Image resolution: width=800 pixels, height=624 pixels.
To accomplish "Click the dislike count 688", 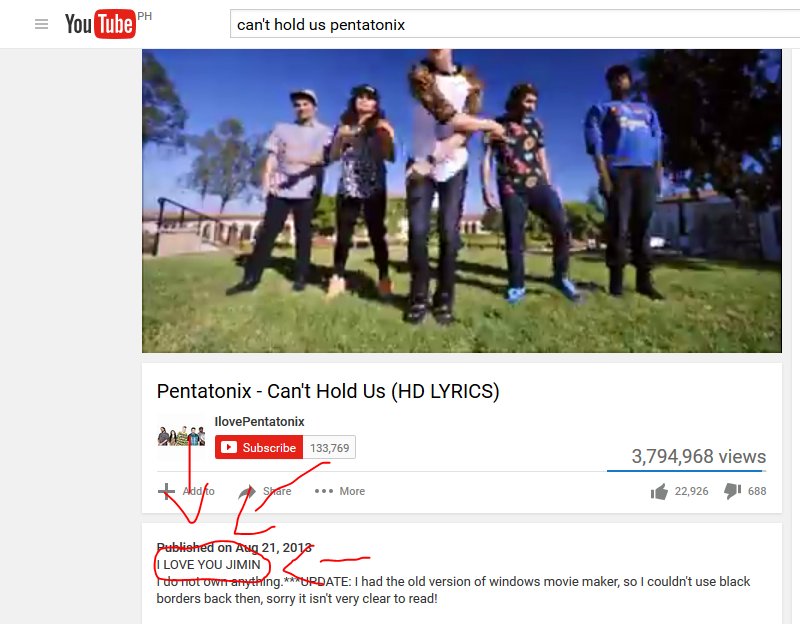I will click(757, 491).
